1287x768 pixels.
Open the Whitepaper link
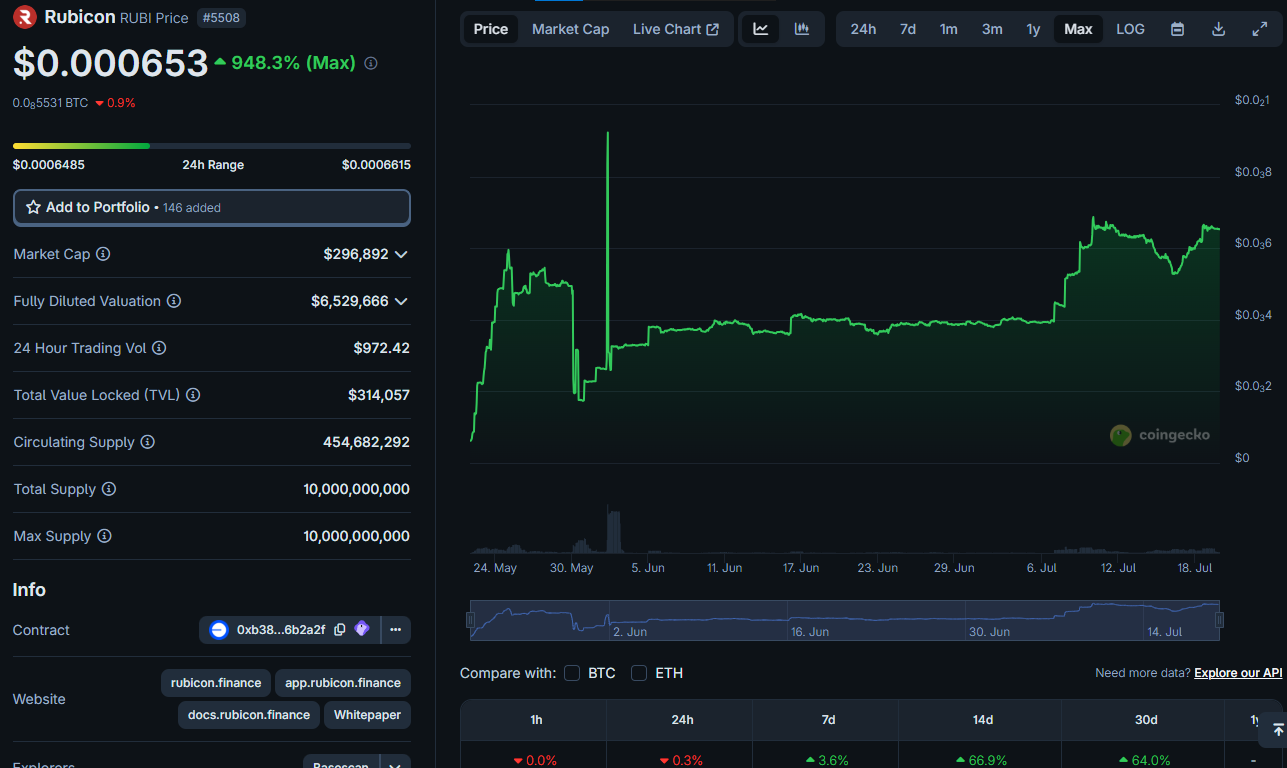(x=367, y=715)
